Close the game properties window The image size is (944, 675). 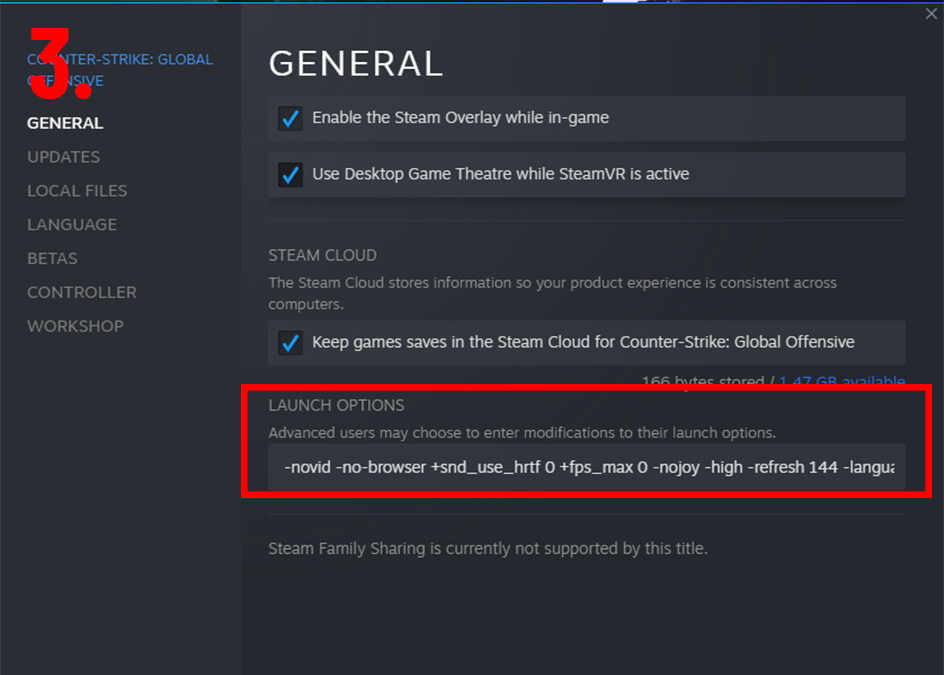pos(931,14)
